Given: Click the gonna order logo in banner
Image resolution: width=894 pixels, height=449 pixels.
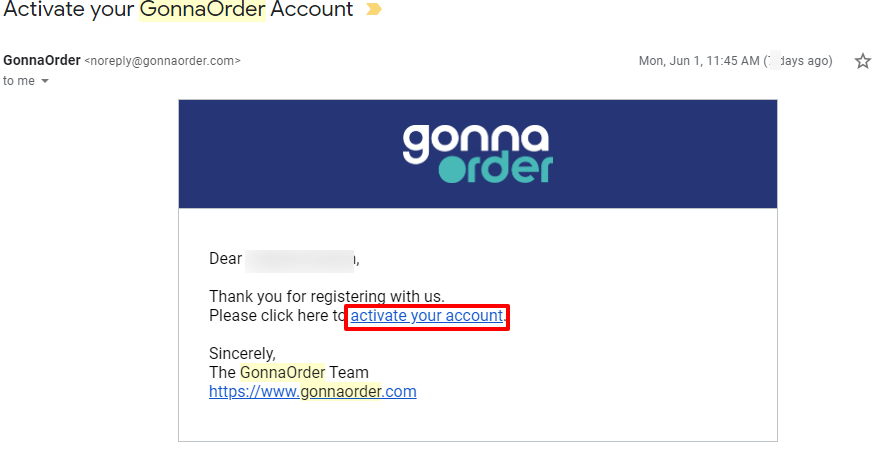Looking at the screenshot, I should [x=478, y=153].
